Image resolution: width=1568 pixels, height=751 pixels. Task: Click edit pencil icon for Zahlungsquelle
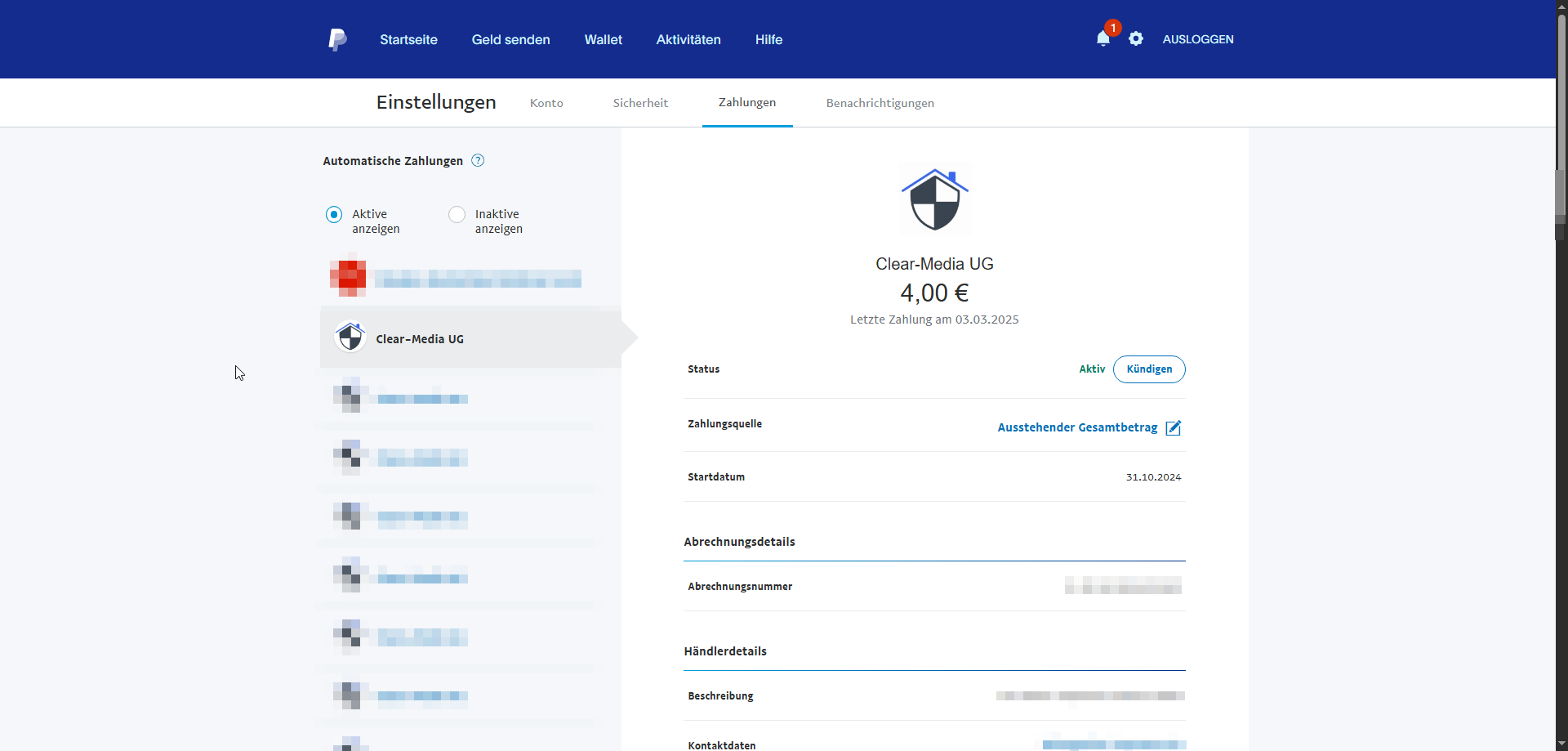pyautogui.click(x=1174, y=428)
